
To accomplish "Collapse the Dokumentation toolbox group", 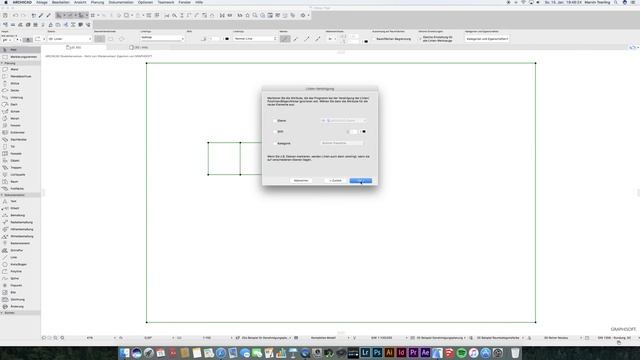I will point(2,195).
